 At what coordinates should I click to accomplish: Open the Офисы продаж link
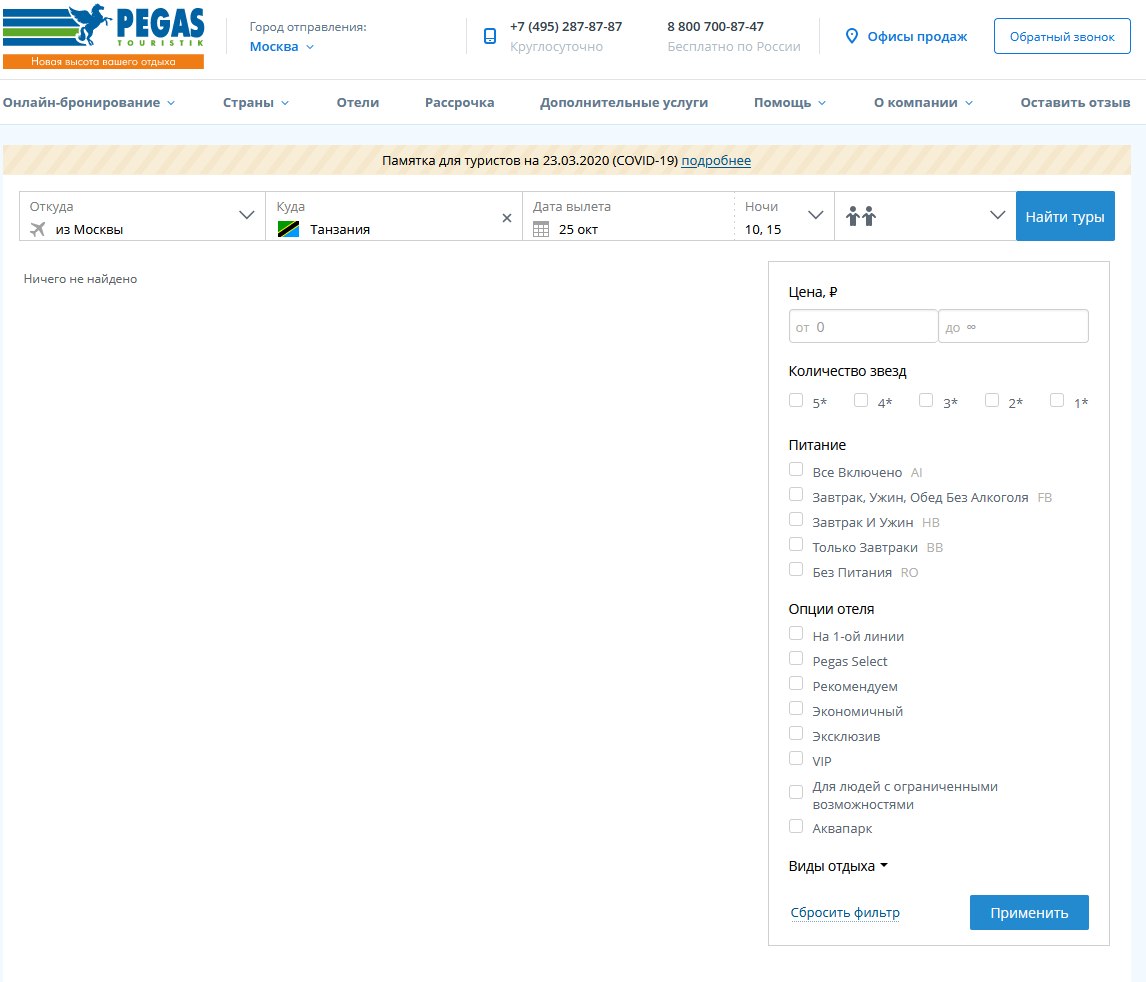point(917,37)
